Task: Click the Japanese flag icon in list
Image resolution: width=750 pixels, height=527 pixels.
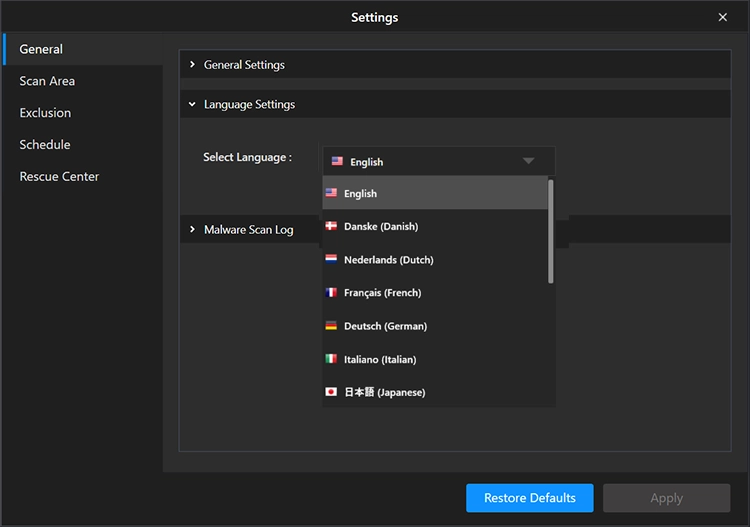Action: click(x=331, y=392)
